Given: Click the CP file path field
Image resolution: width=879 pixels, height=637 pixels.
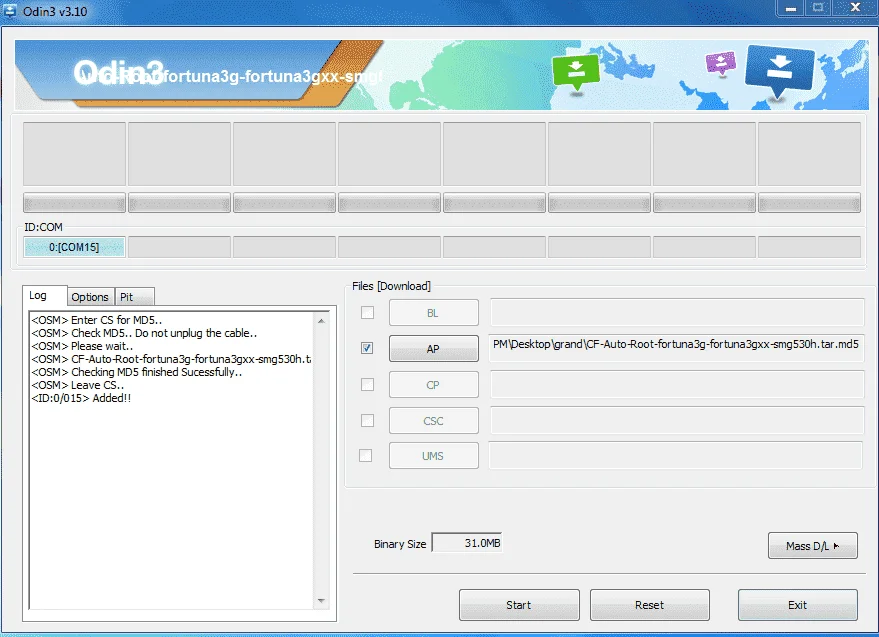Looking at the screenshot, I should pyautogui.click(x=677, y=385).
